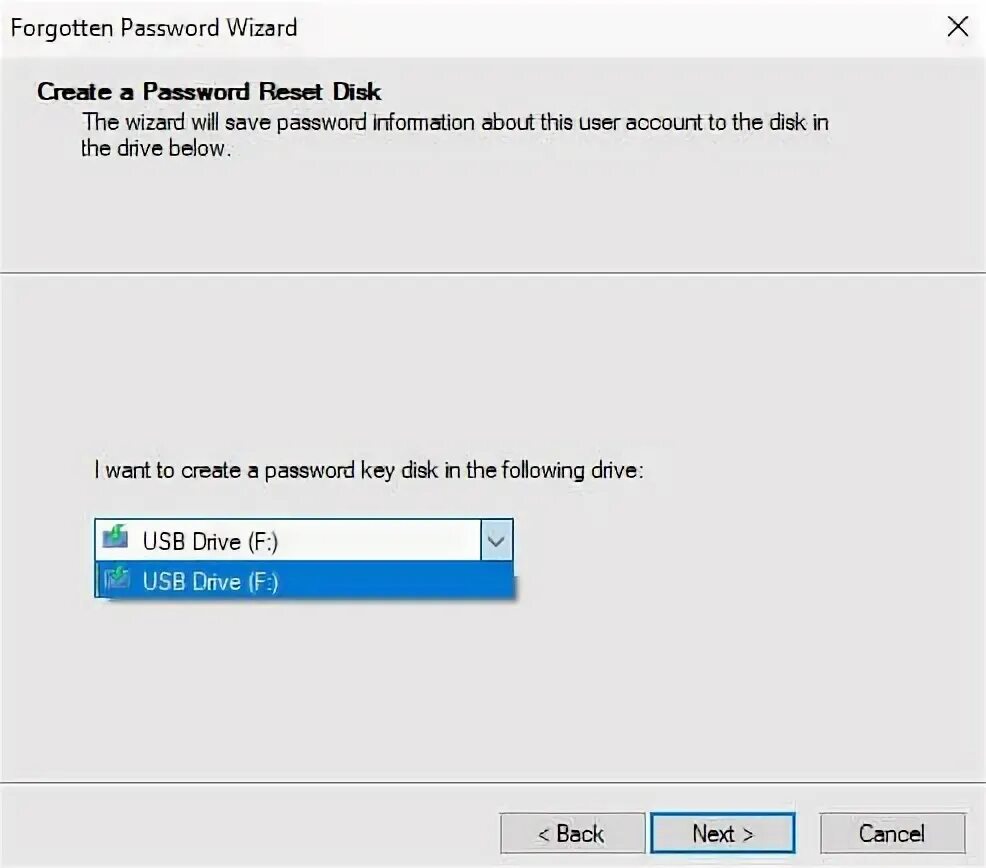Click the Forgotten Password Wizard title text
The image size is (986, 868).
154,28
